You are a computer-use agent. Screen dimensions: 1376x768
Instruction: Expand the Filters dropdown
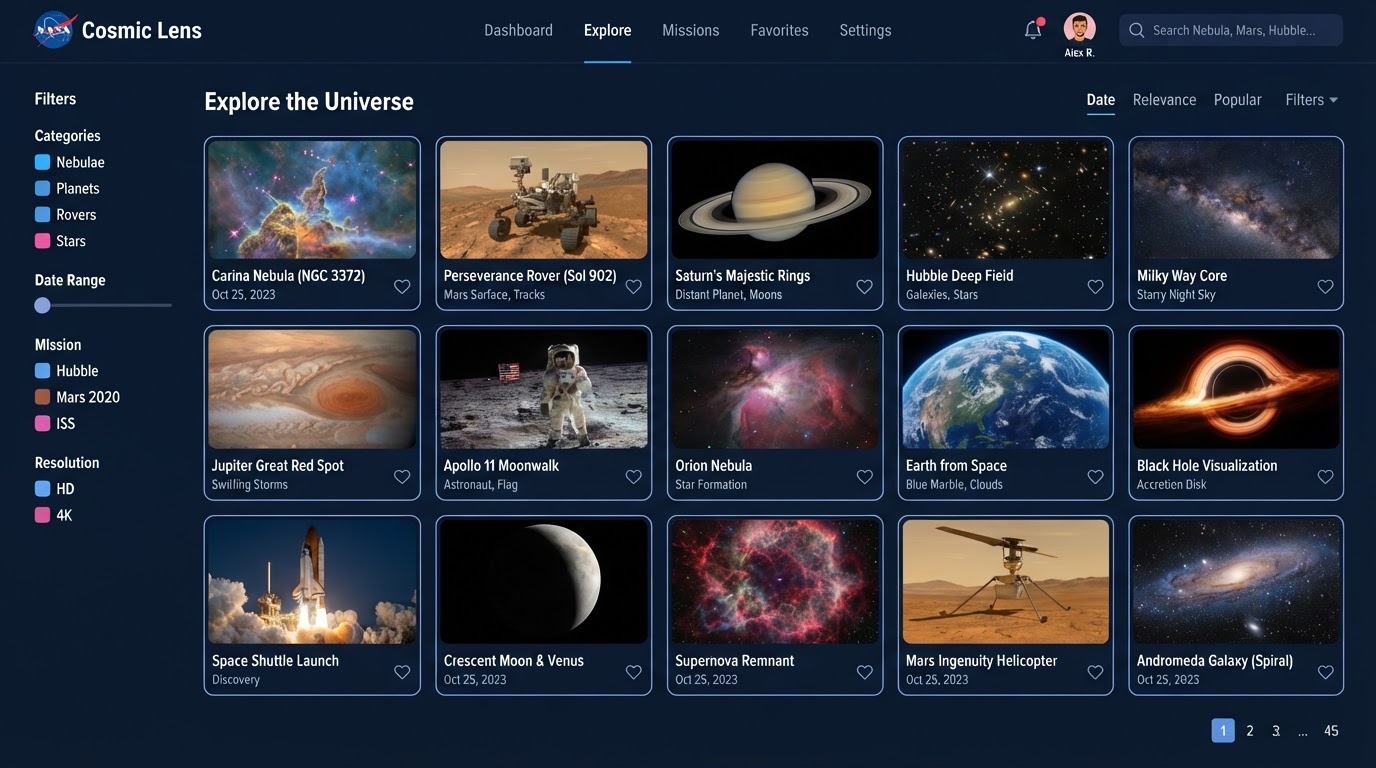tap(1311, 100)
